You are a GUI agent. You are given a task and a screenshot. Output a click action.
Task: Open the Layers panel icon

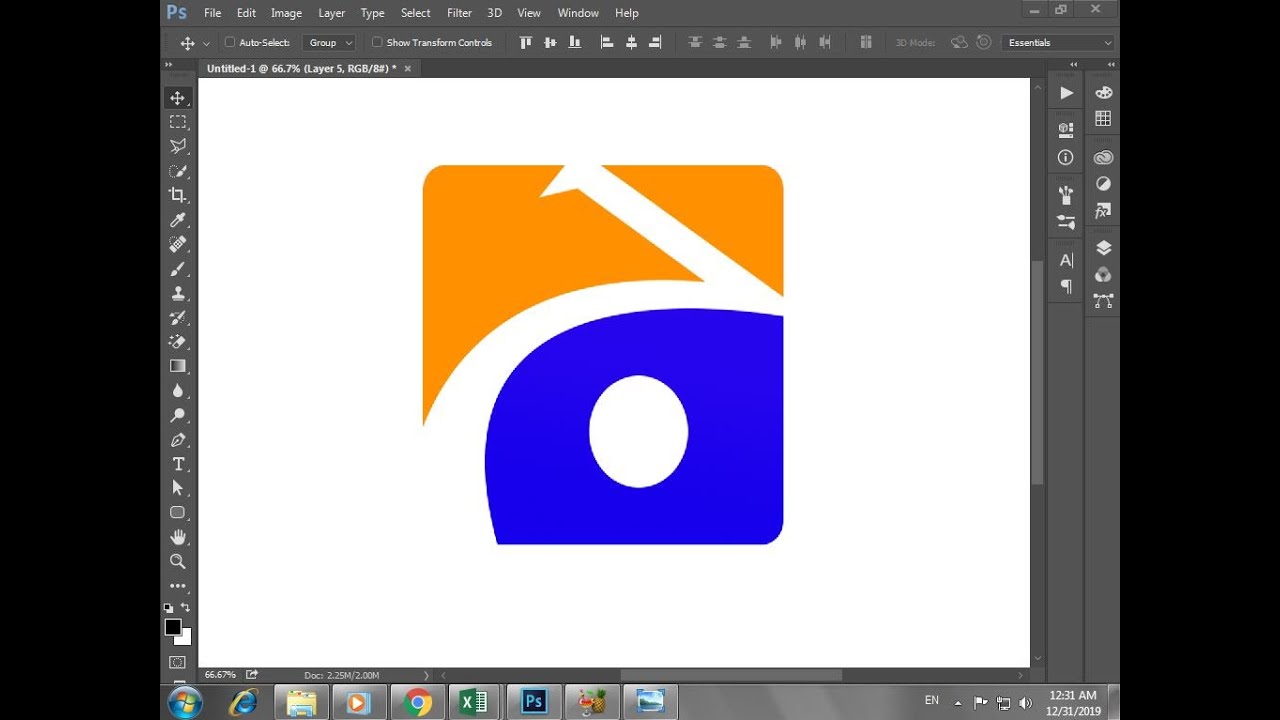[x=1103, y=248]
